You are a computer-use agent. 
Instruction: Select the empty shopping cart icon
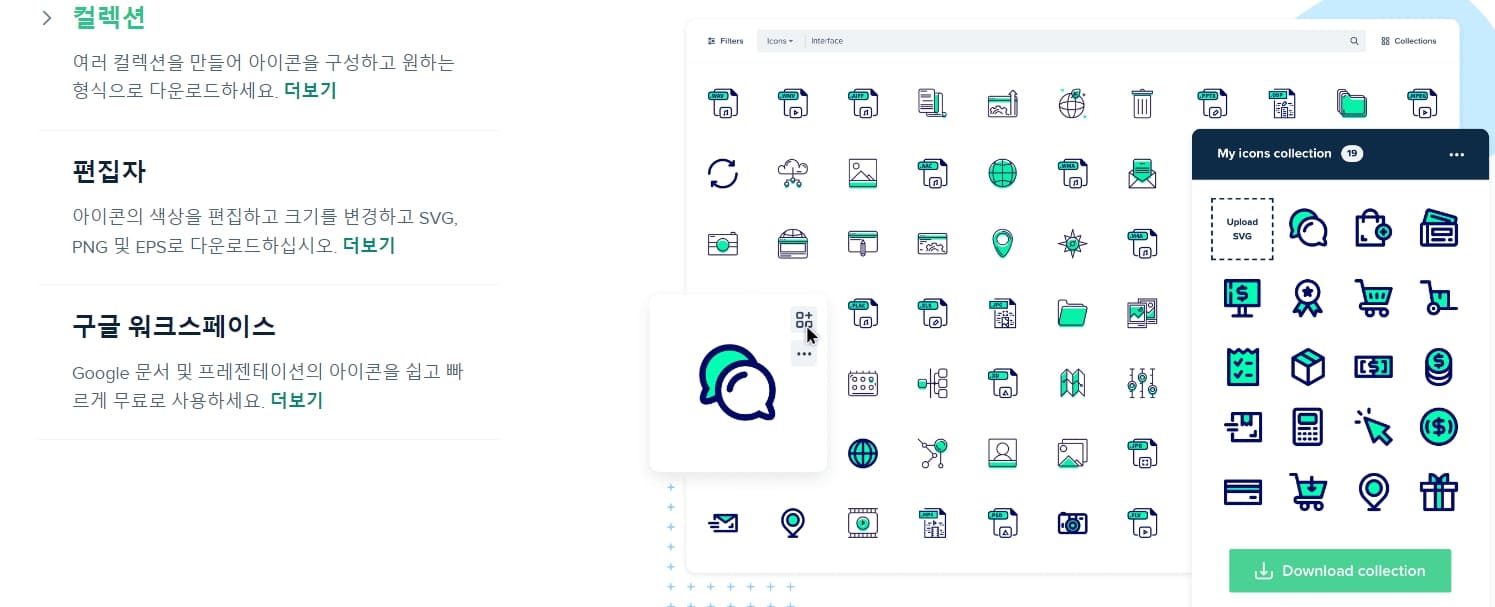(x=1373, y=297)
